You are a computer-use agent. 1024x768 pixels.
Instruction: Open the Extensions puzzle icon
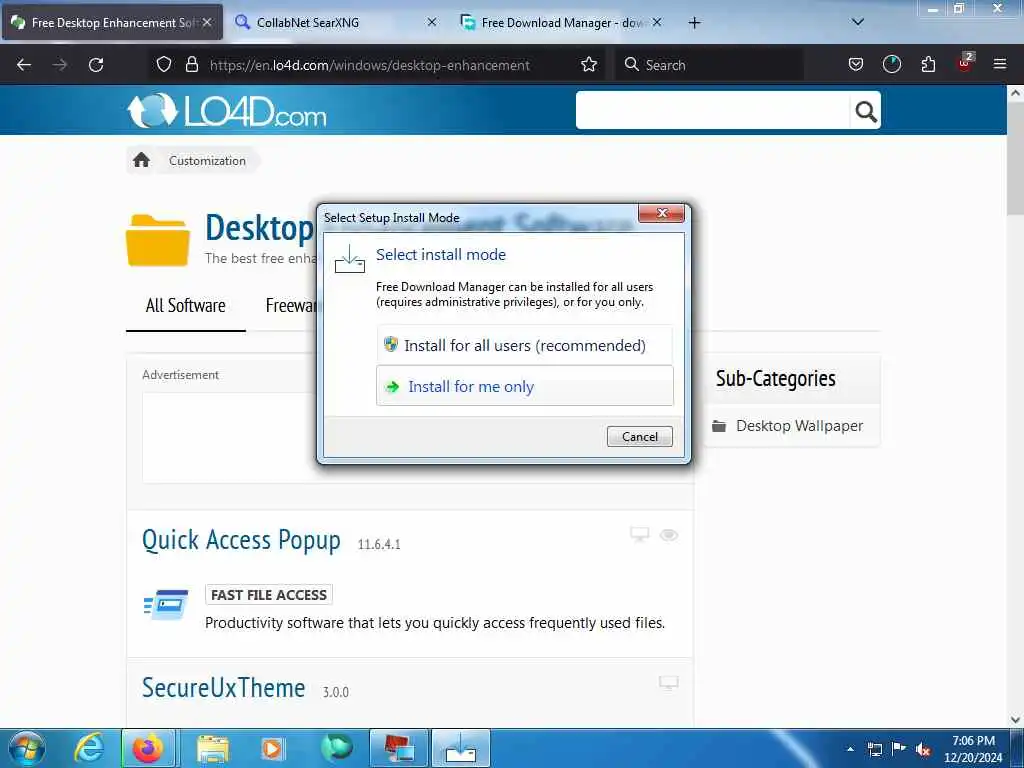[x=928, y=65]
